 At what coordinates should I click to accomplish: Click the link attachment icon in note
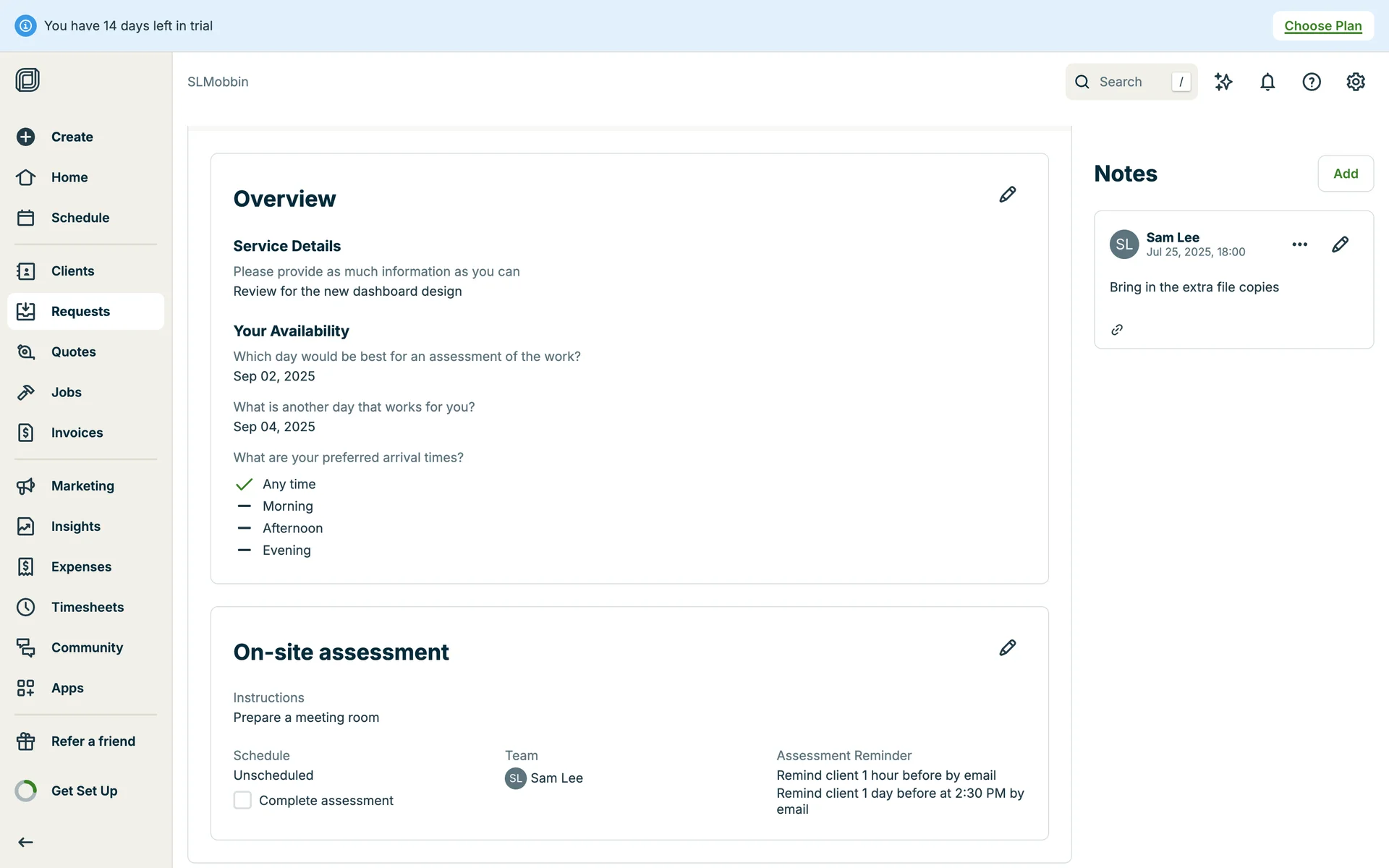coord(1117,330)
